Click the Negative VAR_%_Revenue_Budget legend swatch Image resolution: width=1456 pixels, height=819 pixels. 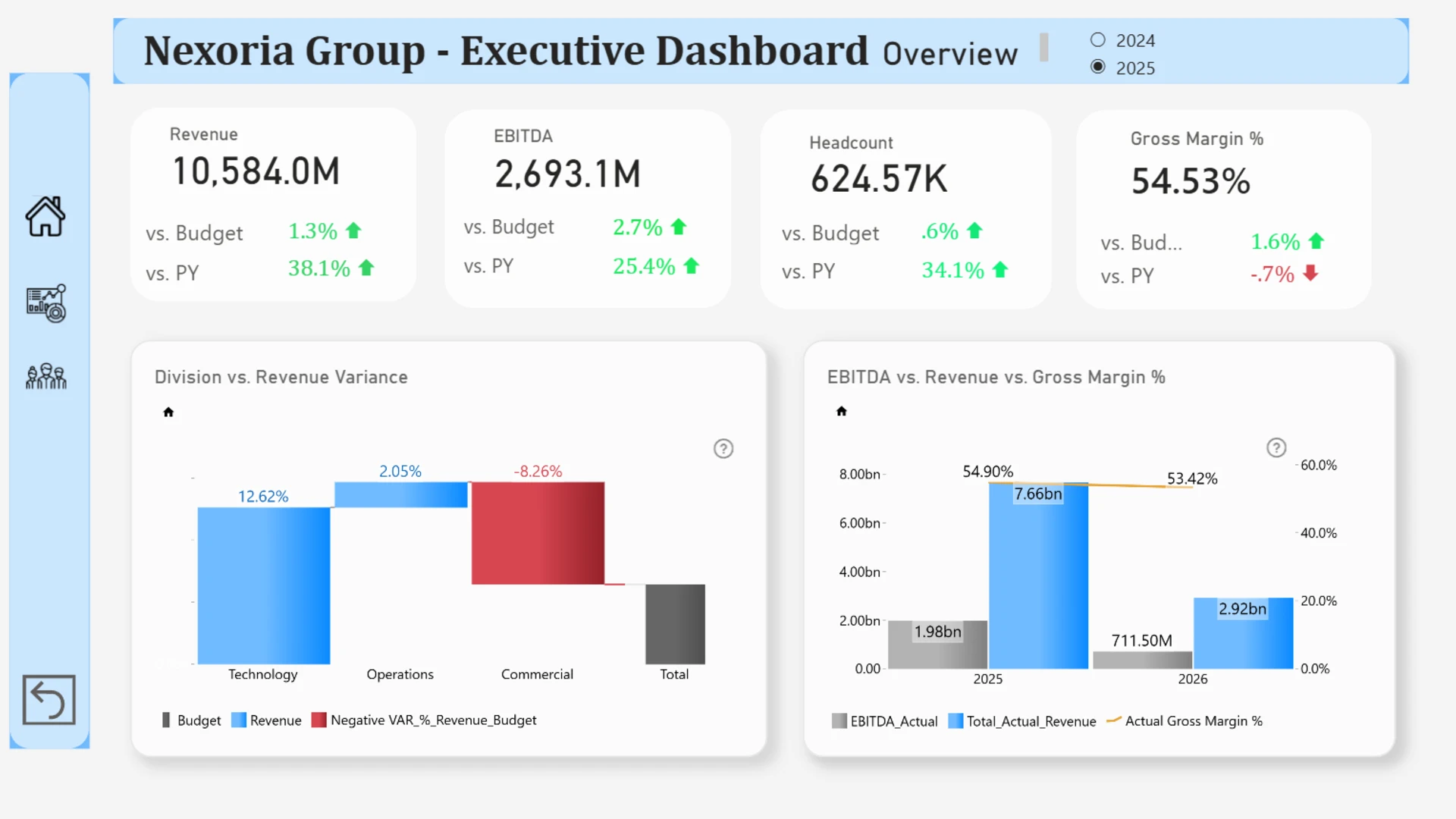pos(318,720)
